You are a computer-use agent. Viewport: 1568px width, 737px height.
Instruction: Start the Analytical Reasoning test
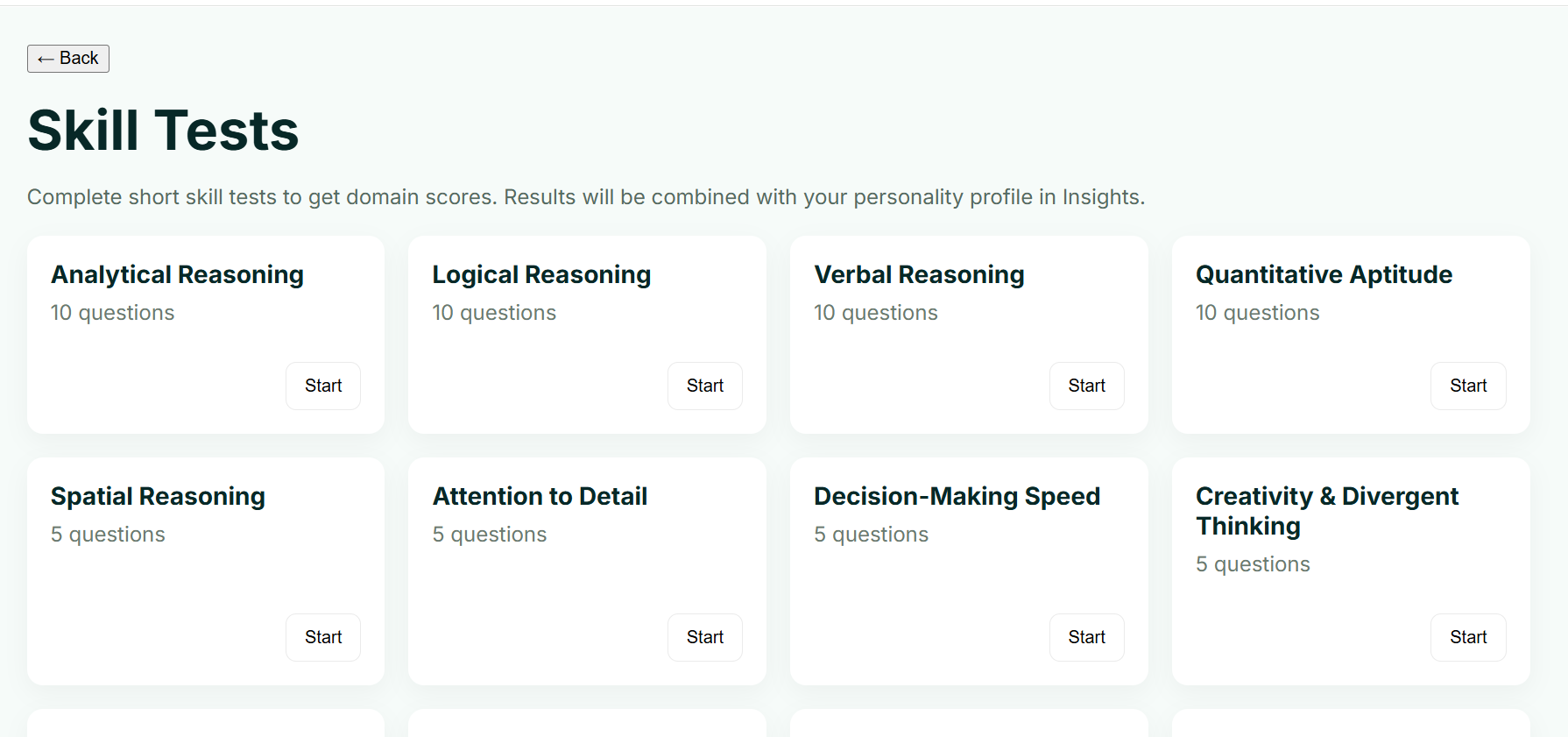click(x=322, y=386)
